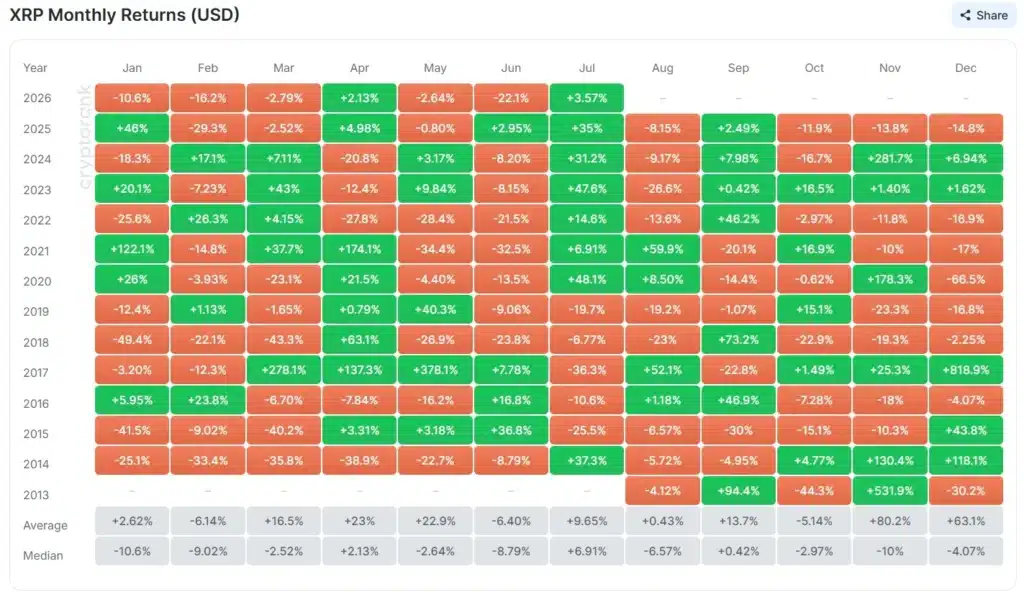This screenshot has height=592, width=1024.
Task: Select the 2019 May +40.3% cell
Action: click(x=435, y=310)
